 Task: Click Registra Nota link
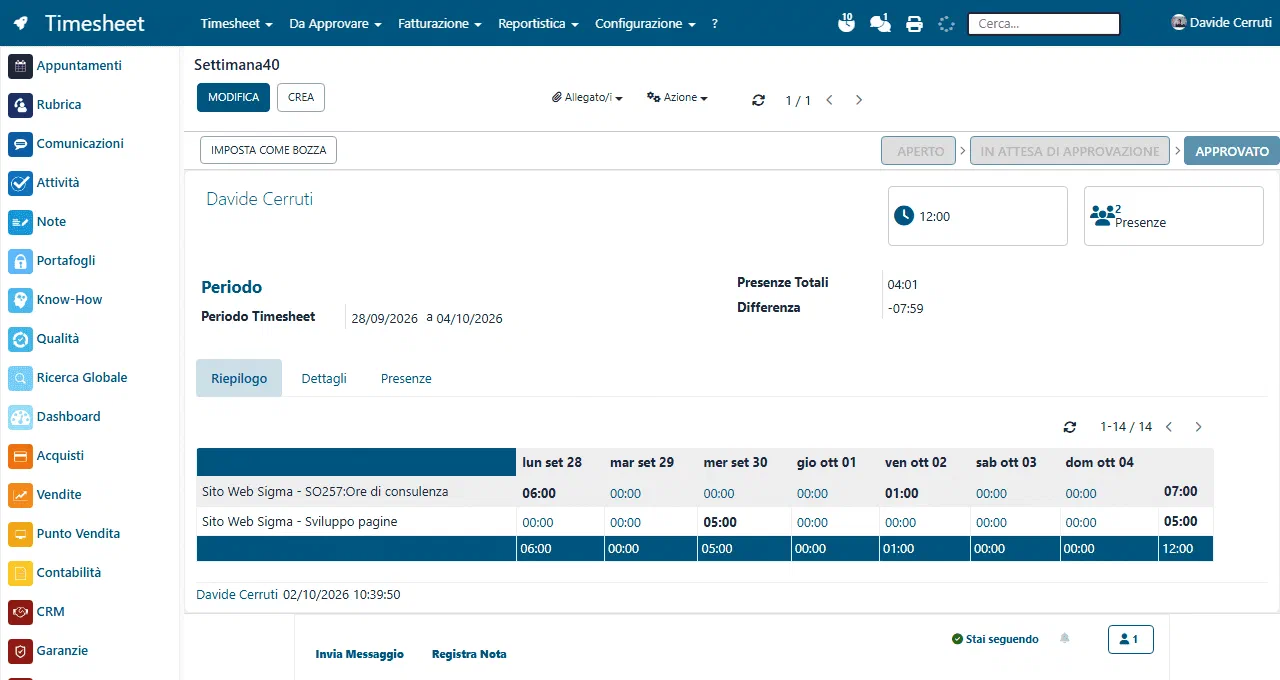pyautogui.click(x=469, y=654)
